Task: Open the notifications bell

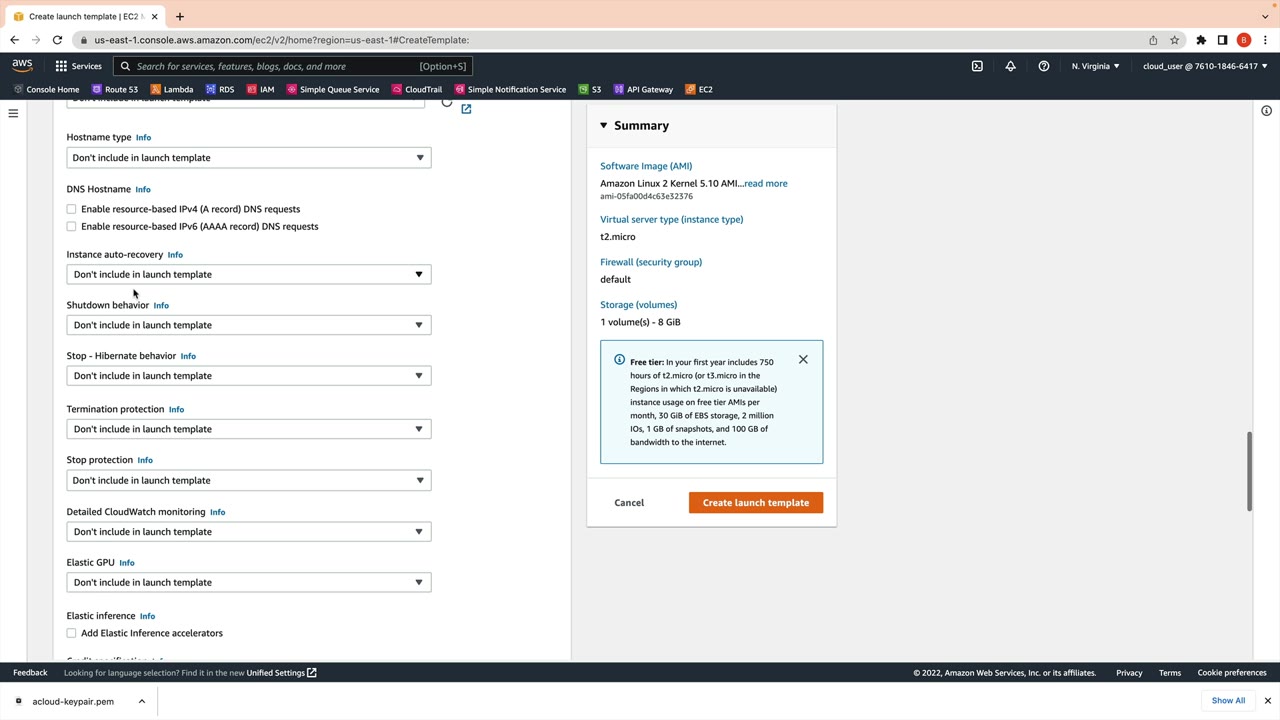Action: point(1010,66)
